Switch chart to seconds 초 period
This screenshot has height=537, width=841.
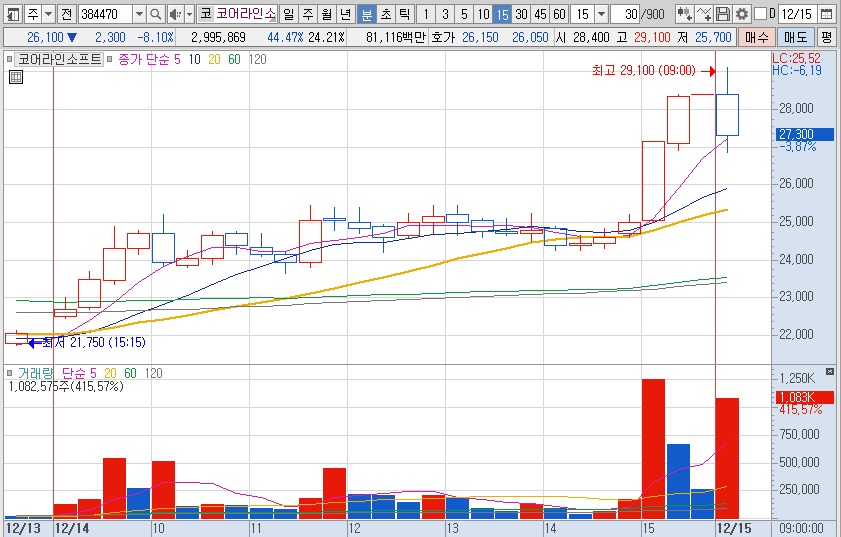(x=386, y=14)
